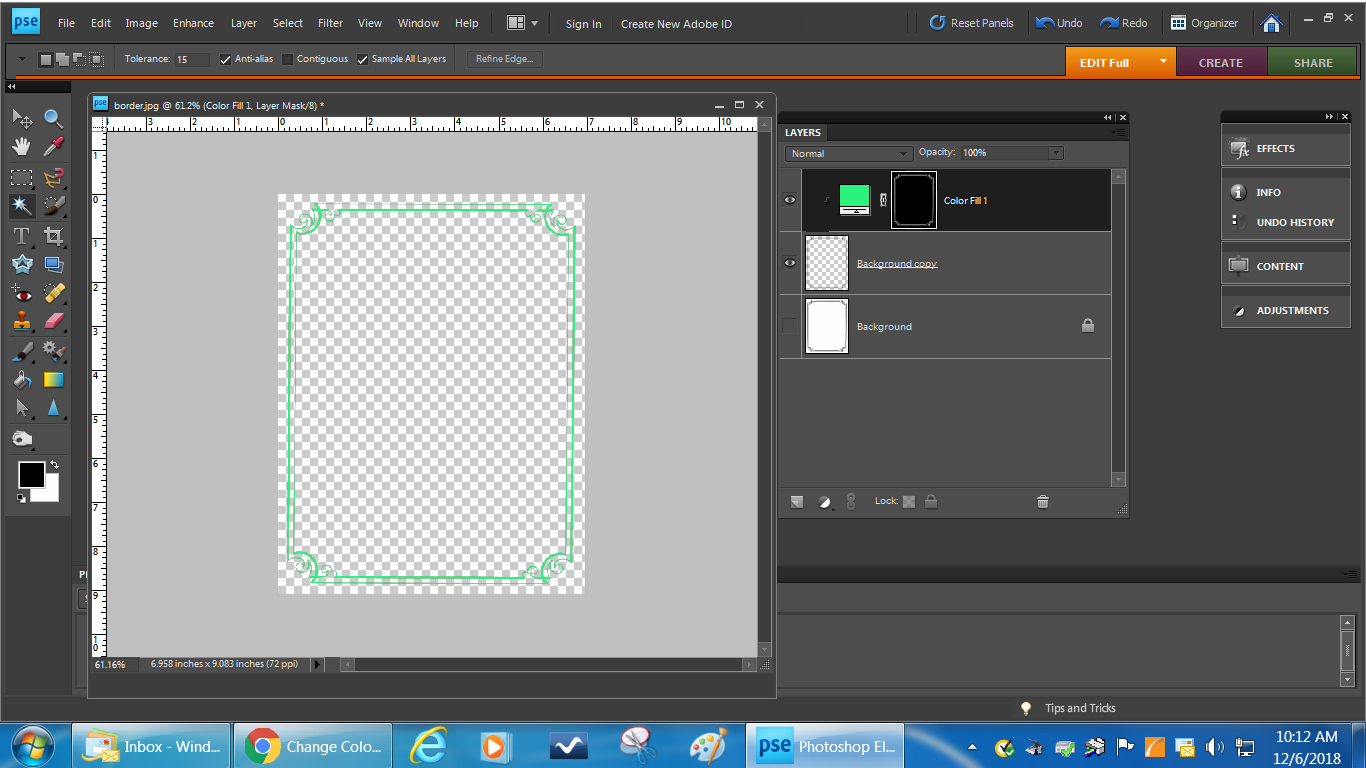The image size is (1366, 768).
Task: Switch to the CREATE tab
Action: (1221, 62)
